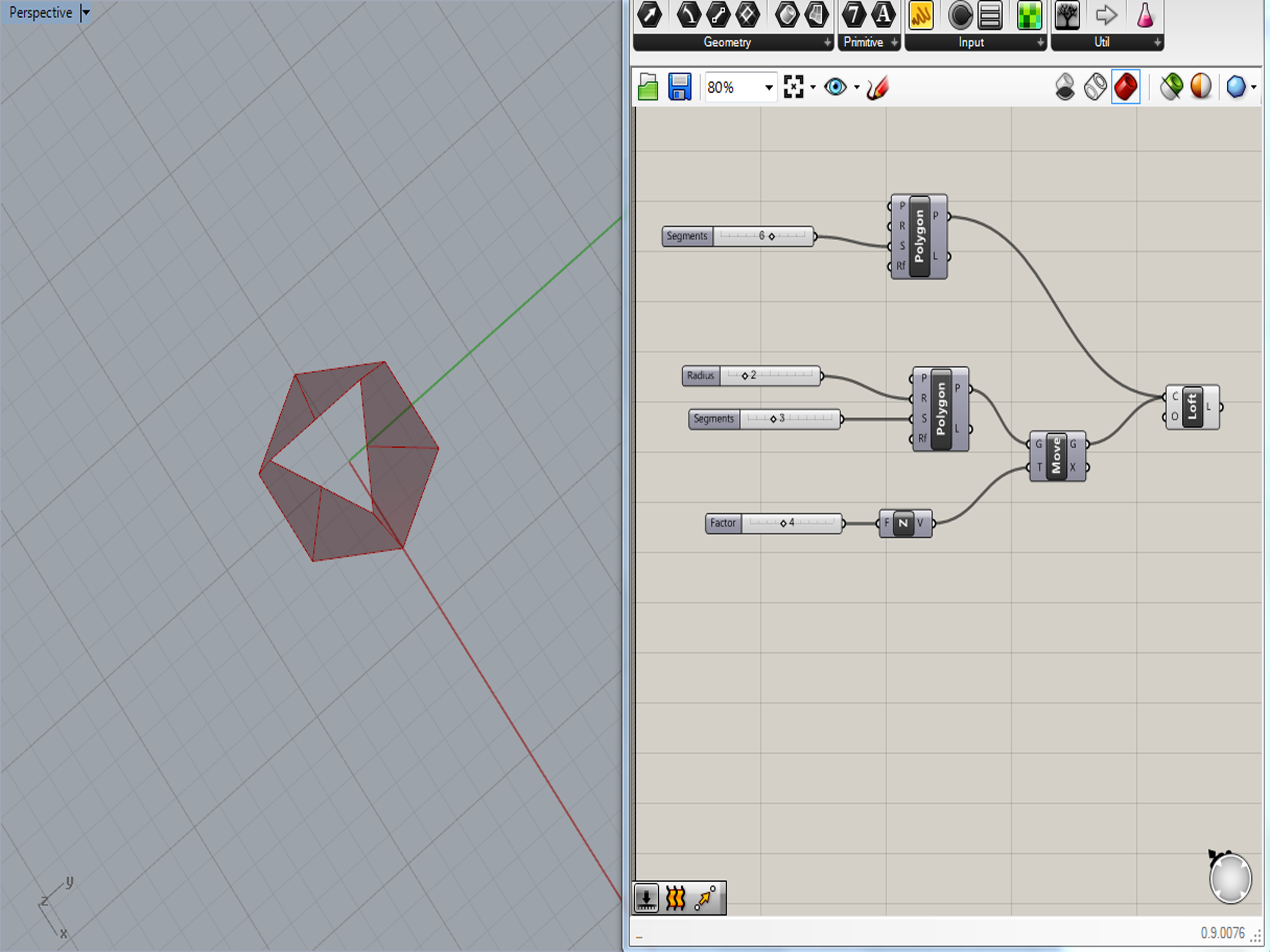Click the zoom extents icon
Viewport: 1270px width, 952px height.
[793, 87]
